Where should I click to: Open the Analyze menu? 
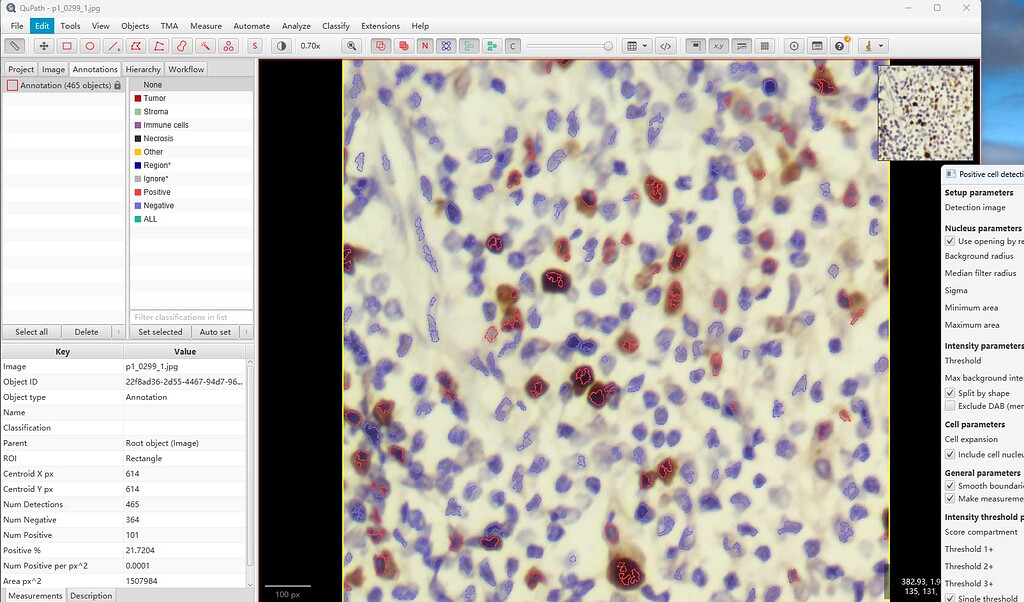pos(298,25)
